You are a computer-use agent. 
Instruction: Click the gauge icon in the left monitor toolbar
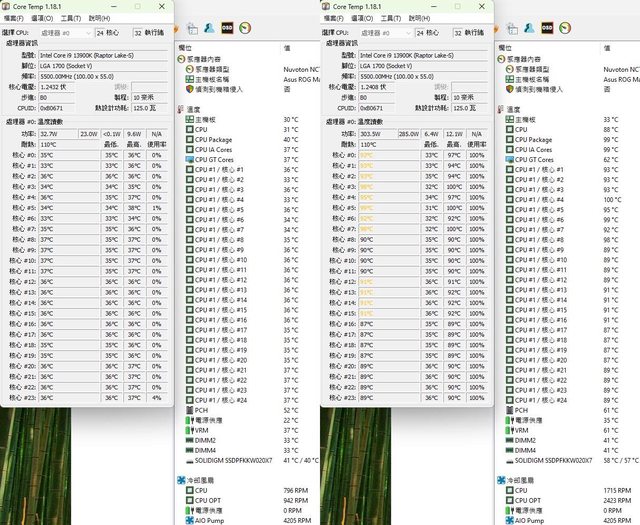(x=245, y=27)
